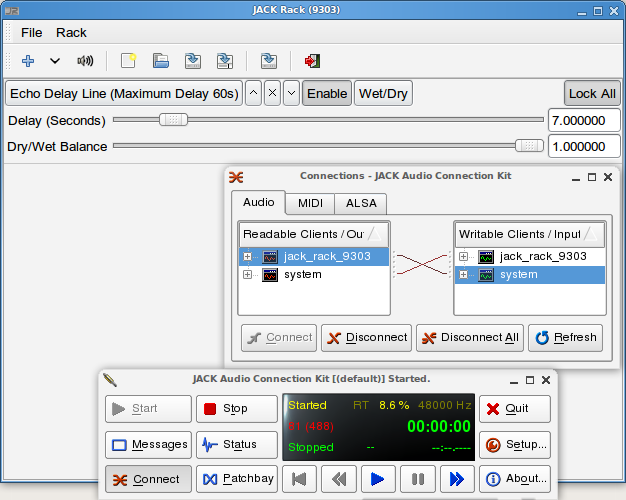This screenshot has width=626, height=500.
Task: Click the Delay value field showing 7.000000
Action: pyautogui.click(x=584, y=120)
